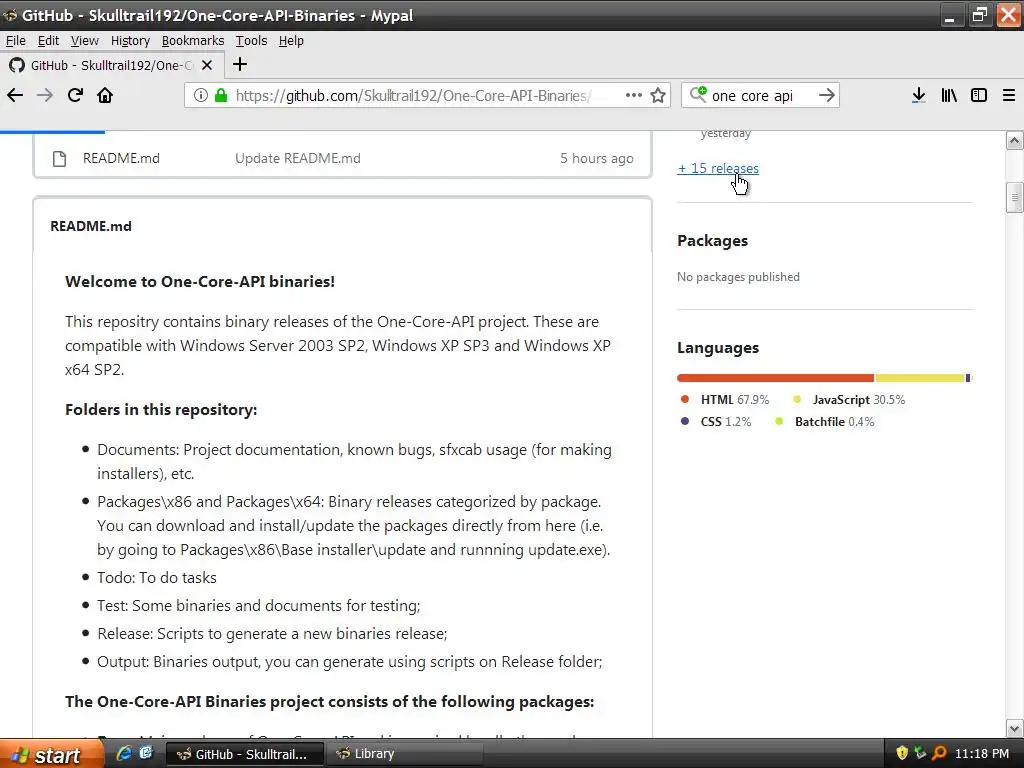Viewport: 1024px width, 768px height.
Task: Open the Tools menu
Action: [251, 40]
